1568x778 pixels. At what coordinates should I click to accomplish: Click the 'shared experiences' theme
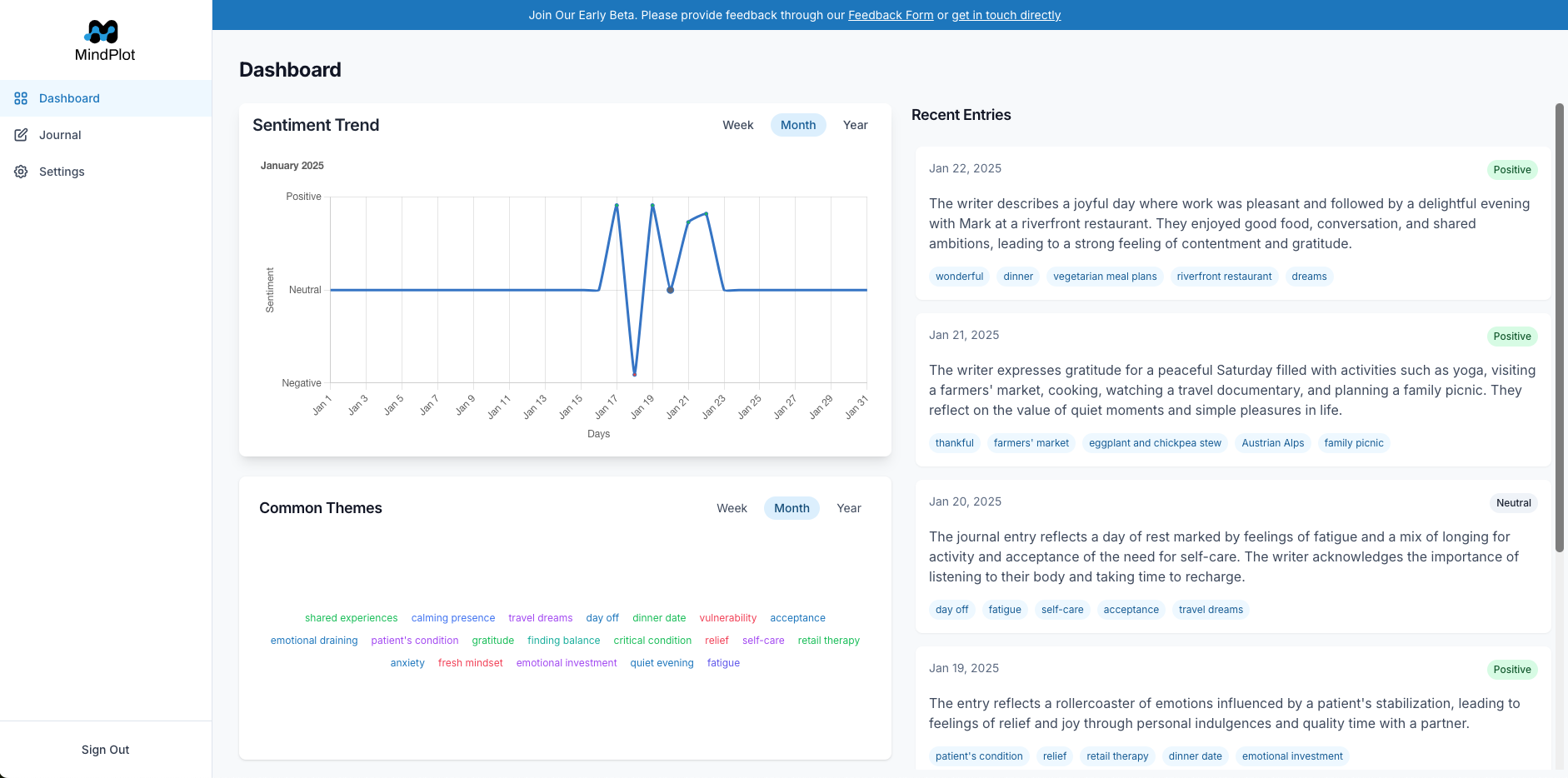click(x=351, y=618)
